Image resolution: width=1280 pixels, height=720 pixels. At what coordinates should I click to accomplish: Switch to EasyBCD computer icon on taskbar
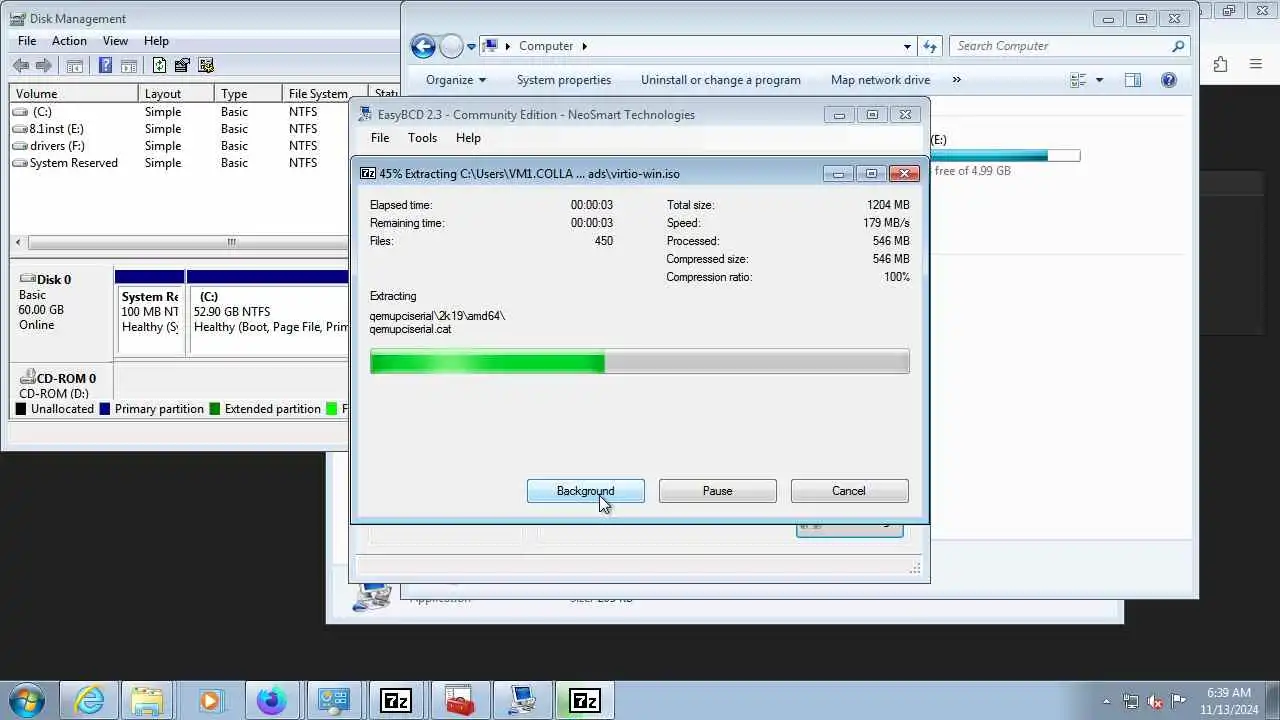coord(522,701)
